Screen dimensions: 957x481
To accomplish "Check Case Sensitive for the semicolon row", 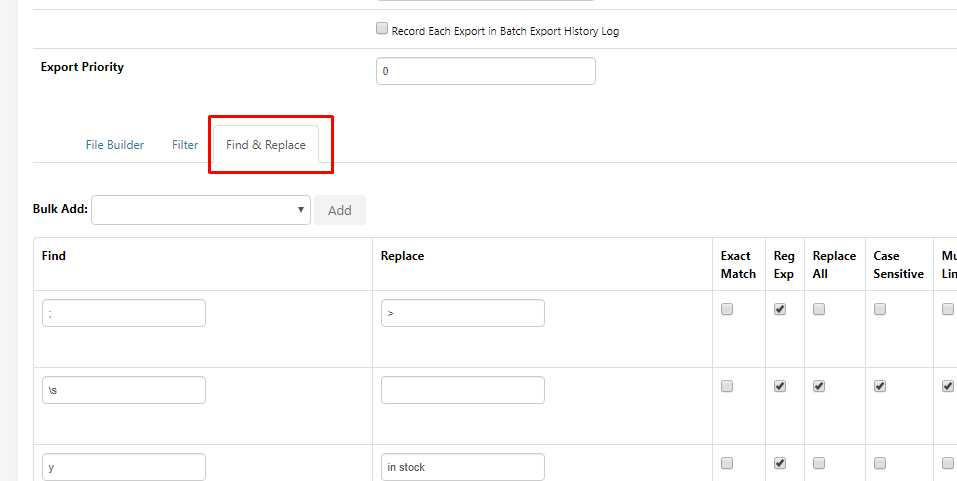I will (x=879, y=309).
